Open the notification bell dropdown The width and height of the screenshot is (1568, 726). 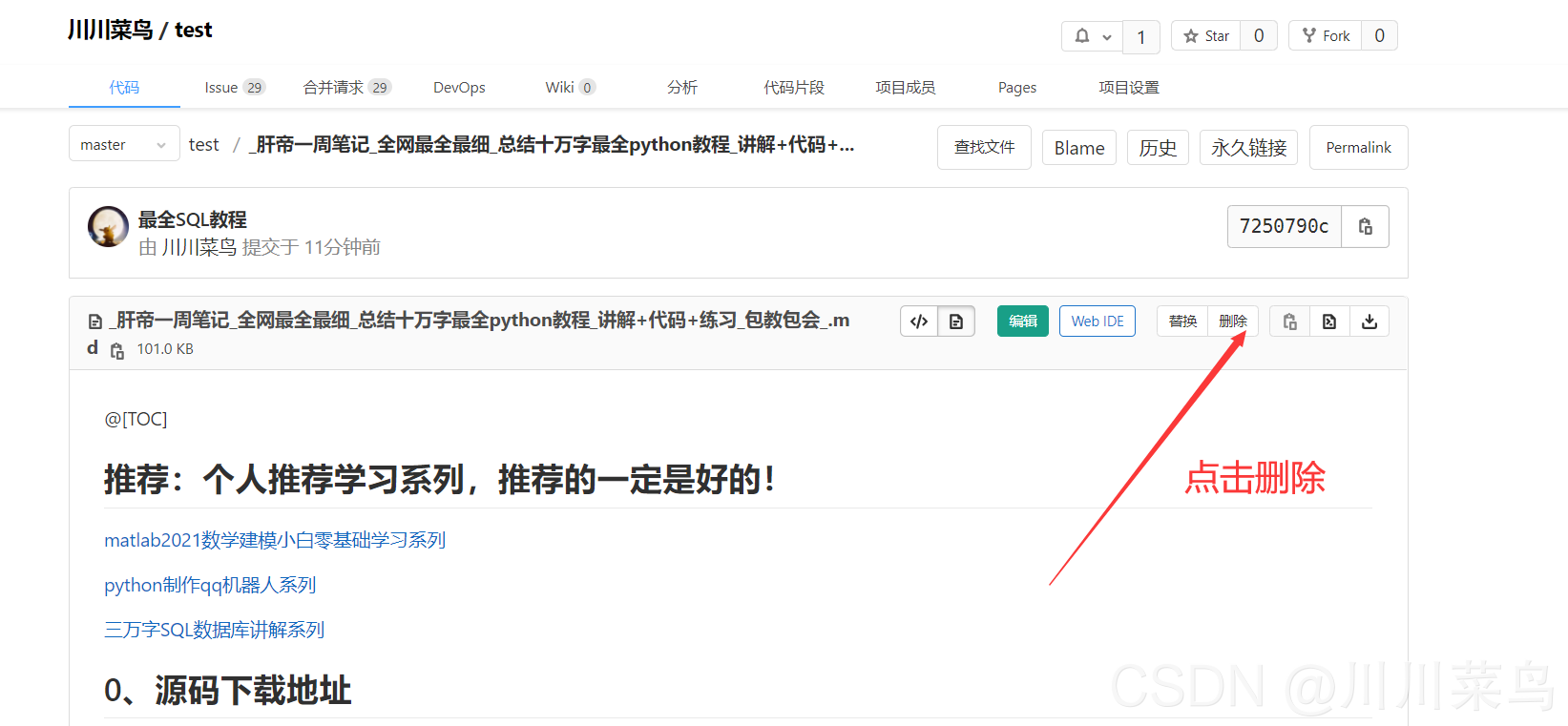point(1093,36)
